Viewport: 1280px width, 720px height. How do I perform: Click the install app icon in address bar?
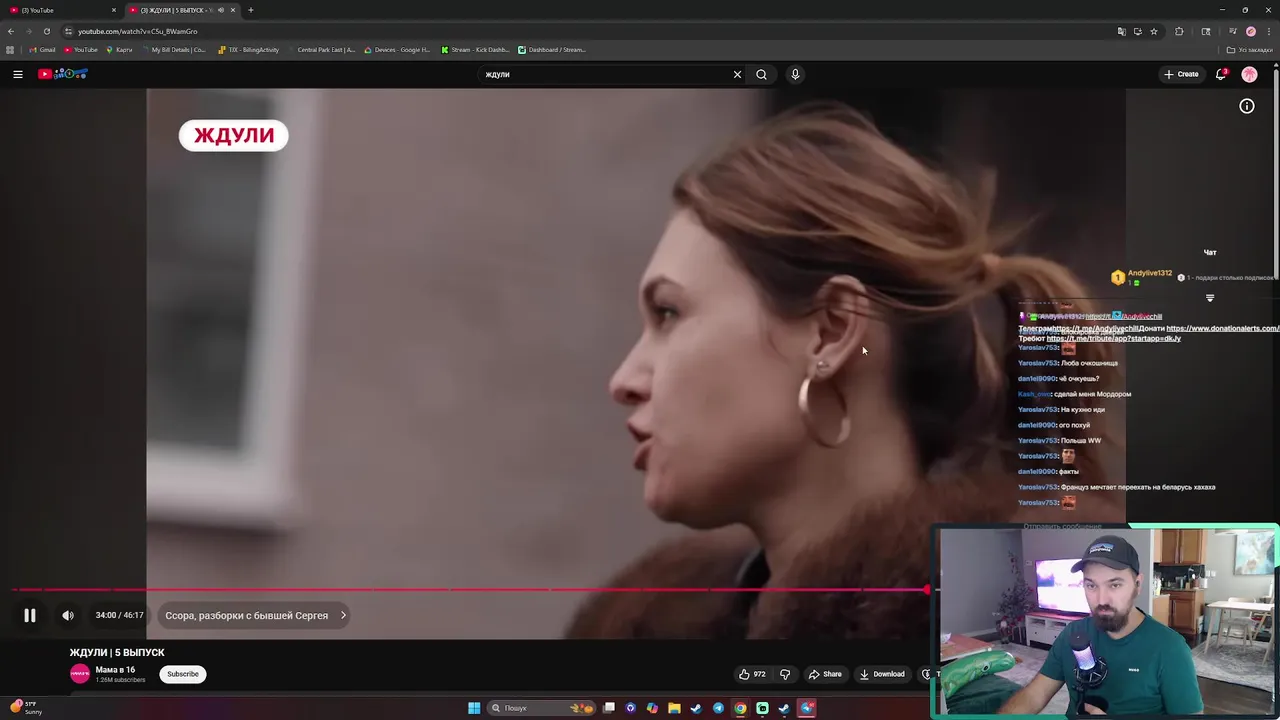[x=1138, y=31]
